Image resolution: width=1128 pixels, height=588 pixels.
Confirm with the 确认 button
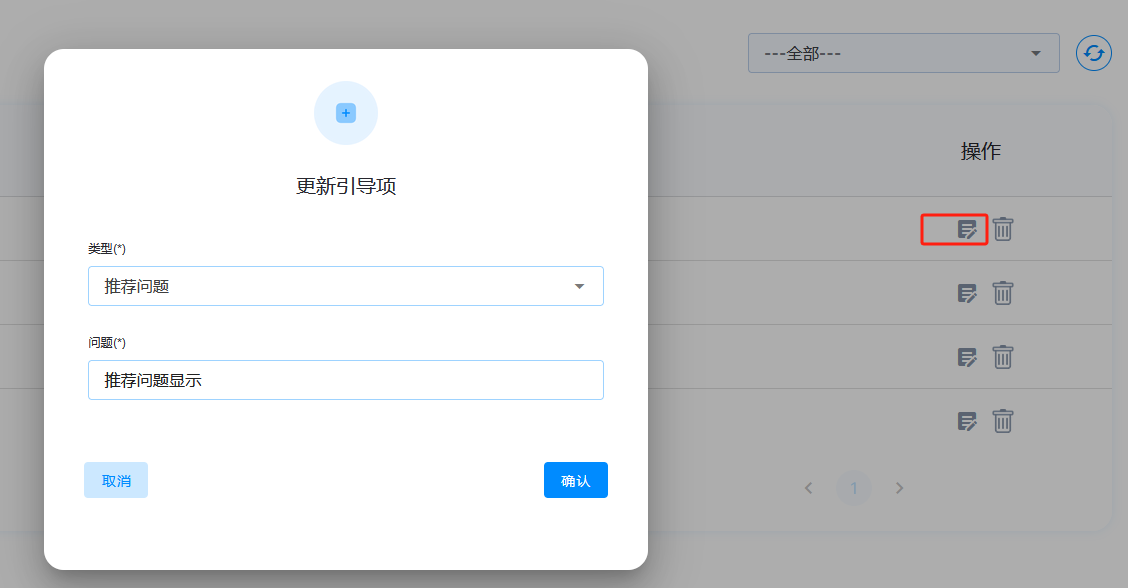tap(575, 480)
